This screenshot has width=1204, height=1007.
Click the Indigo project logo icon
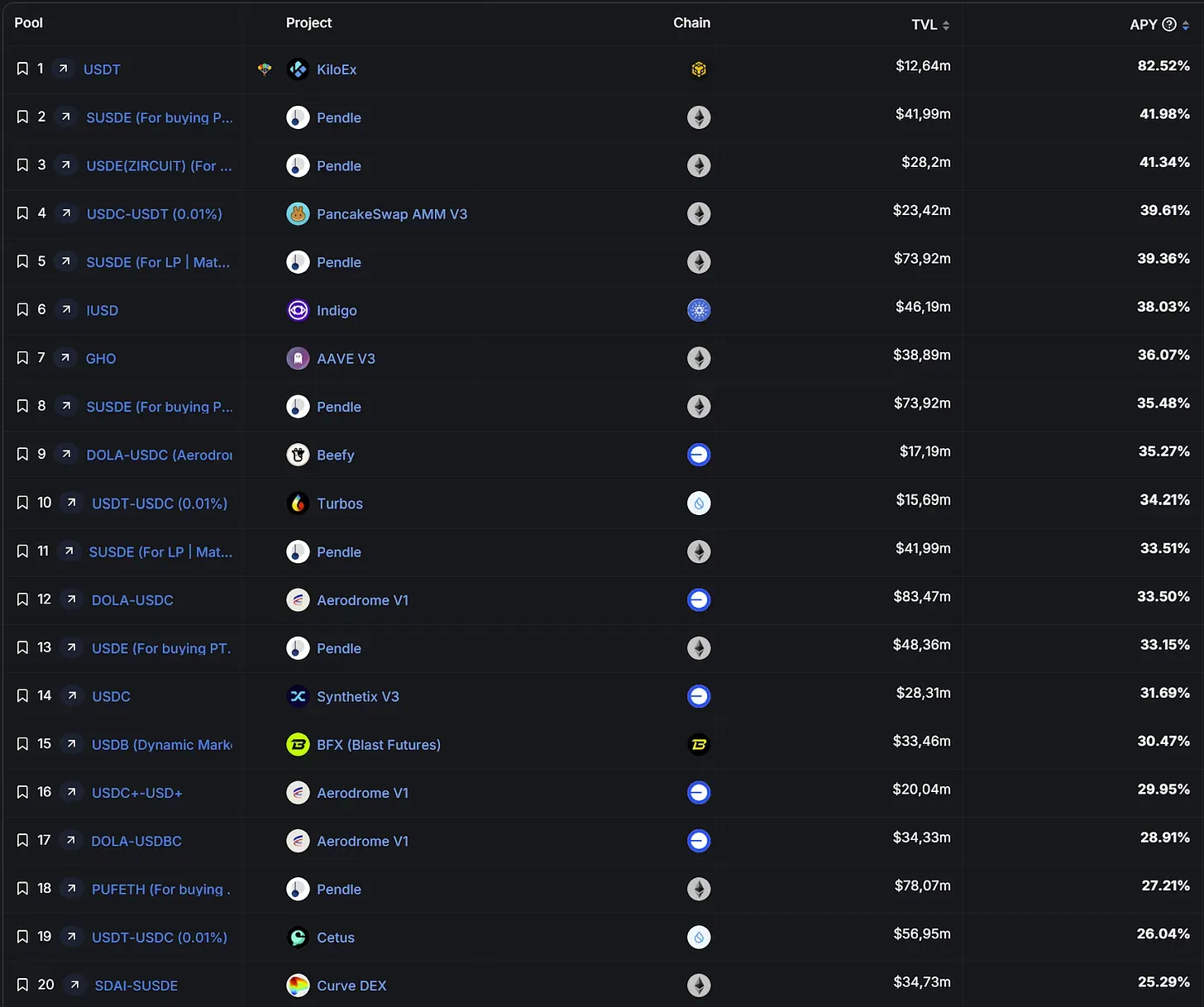click(298, 310)
